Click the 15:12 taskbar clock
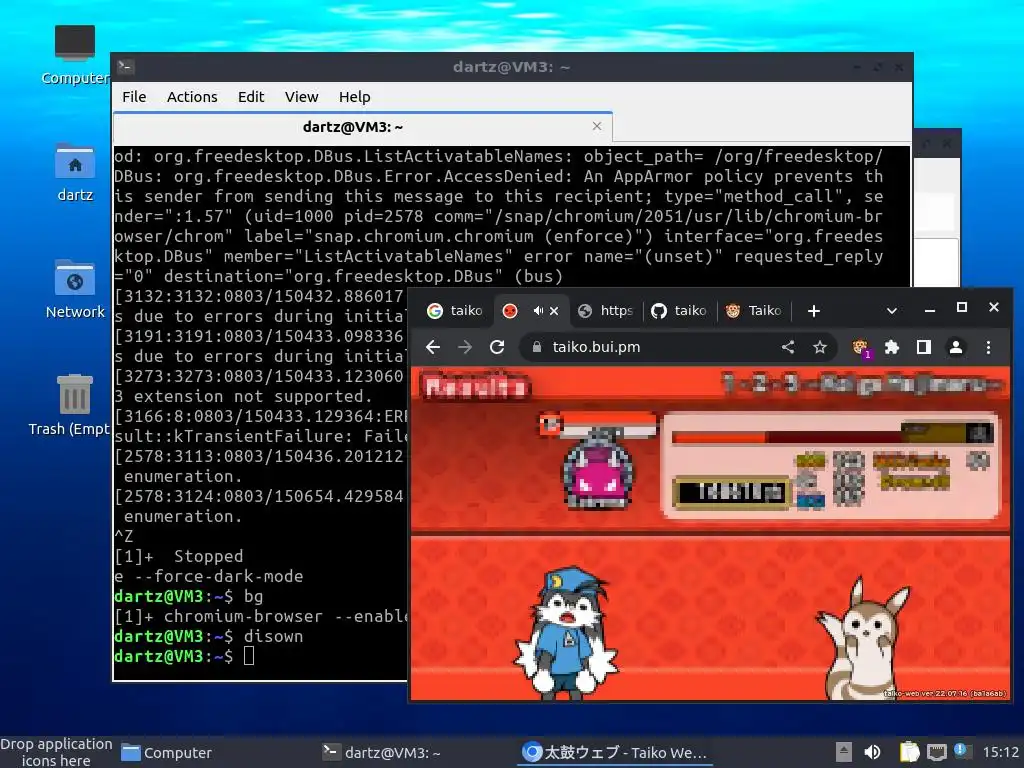 pyautogui.click(x=1000, y=752)
